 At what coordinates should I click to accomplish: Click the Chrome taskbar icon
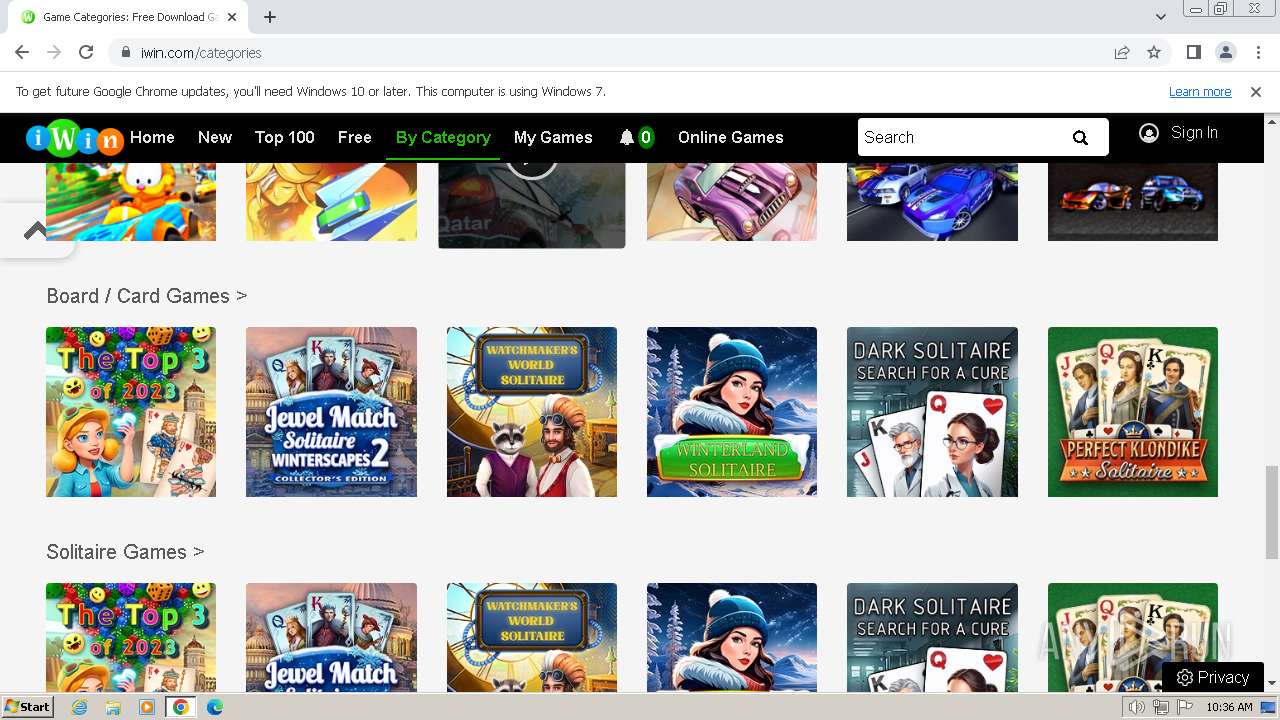[181, 707]
